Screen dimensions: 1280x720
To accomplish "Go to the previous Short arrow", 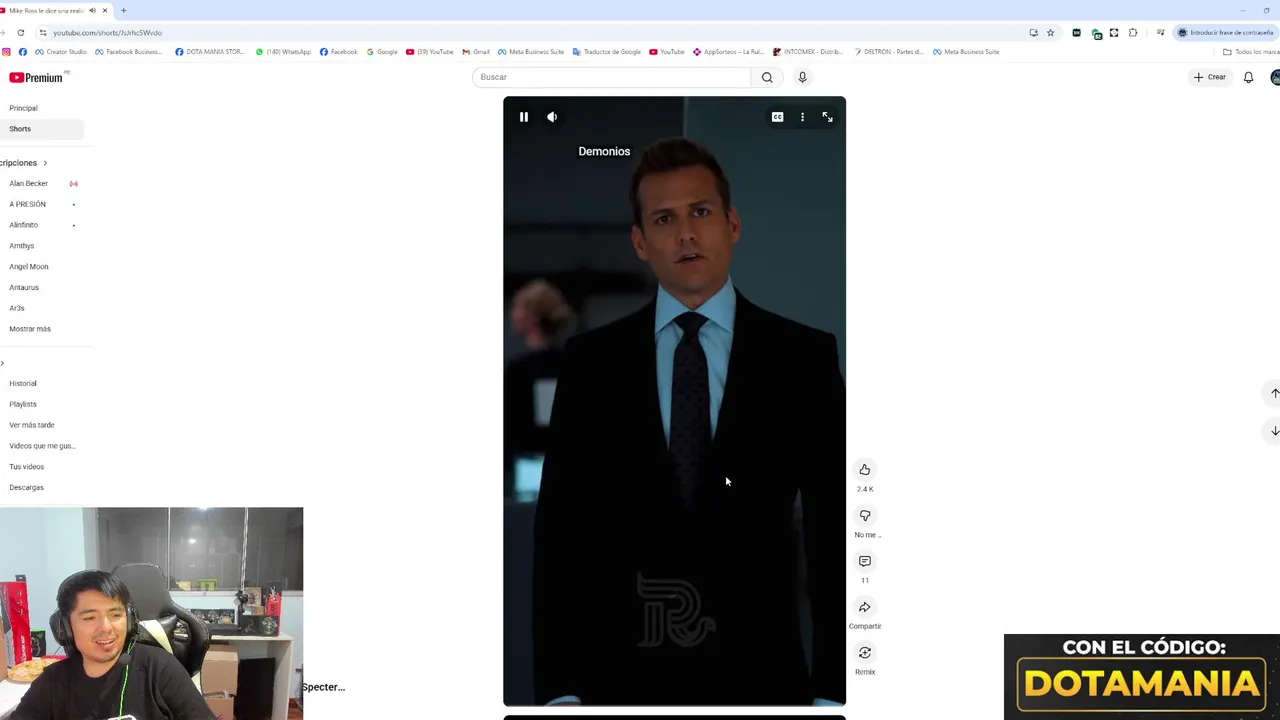I will 1274,393.
